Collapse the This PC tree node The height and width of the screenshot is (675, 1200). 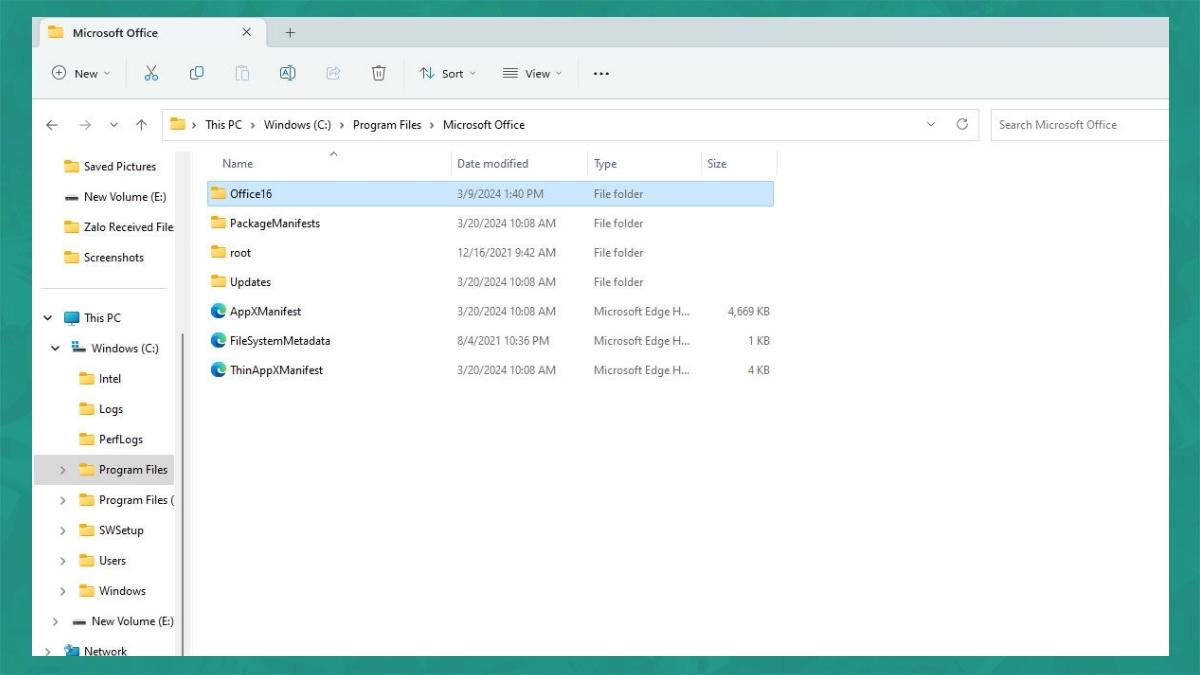pyautogui.click(x=47, y=318)
